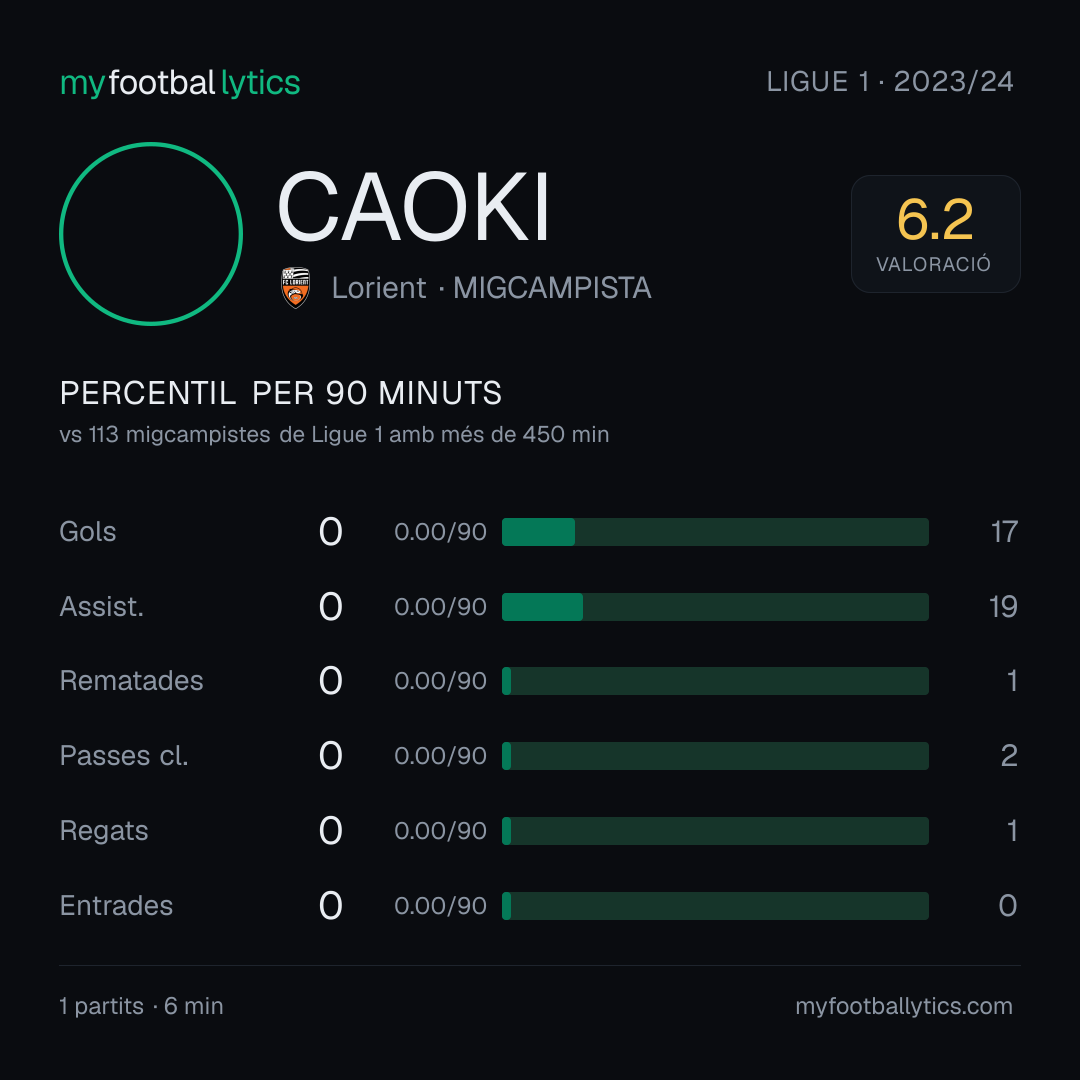Select the CAOKI player name heading
Viewport: 1080px width, 1080px height.
click(x=413, y=207)
